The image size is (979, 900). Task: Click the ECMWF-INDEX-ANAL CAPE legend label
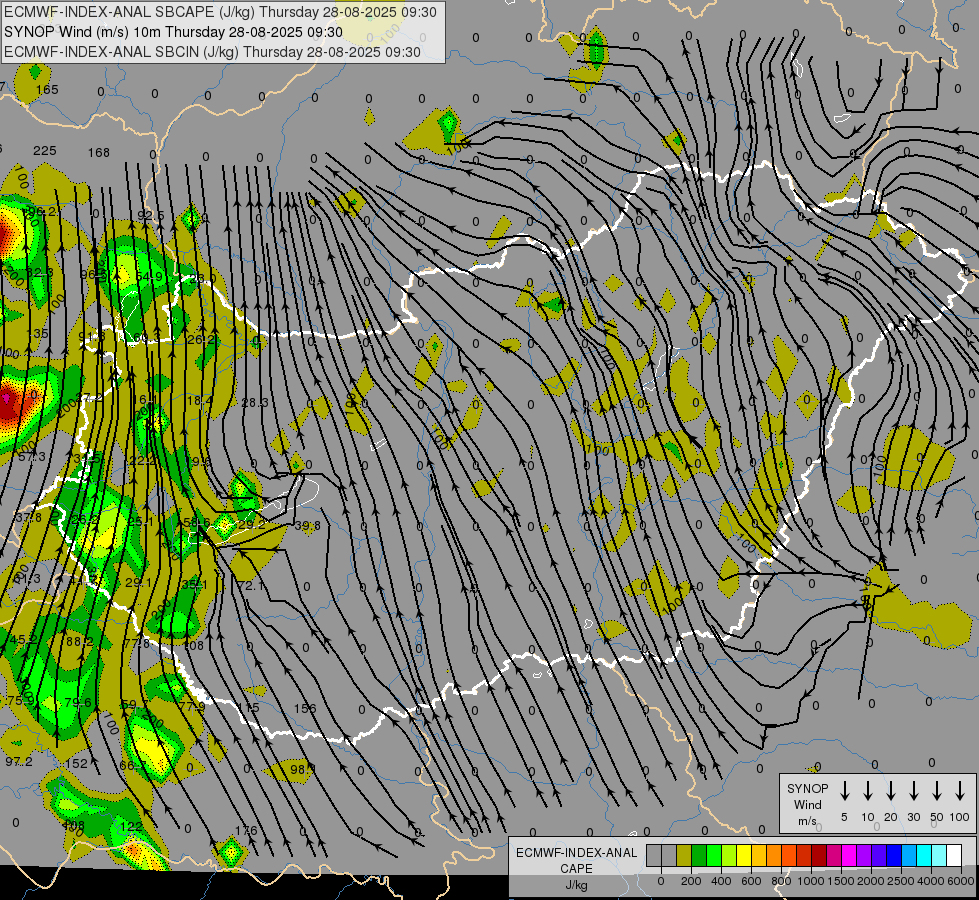click(x=576, y=861)
